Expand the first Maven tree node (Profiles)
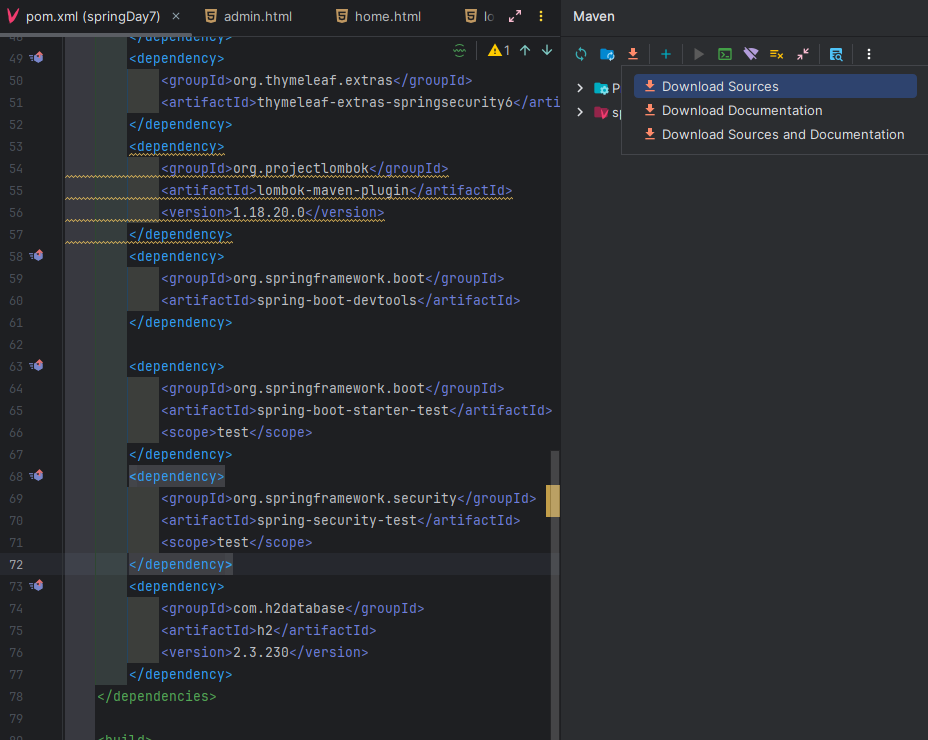 [x=580, y=88]
